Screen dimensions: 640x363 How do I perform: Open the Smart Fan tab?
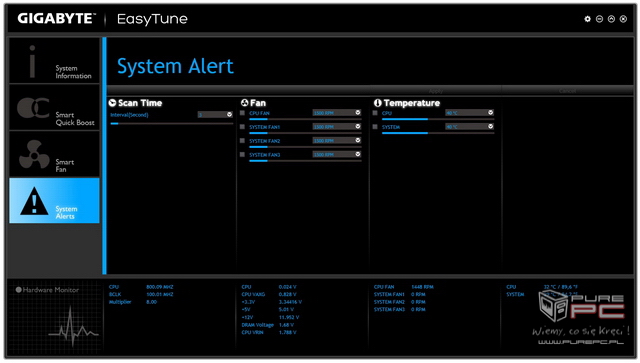point(54,154)
